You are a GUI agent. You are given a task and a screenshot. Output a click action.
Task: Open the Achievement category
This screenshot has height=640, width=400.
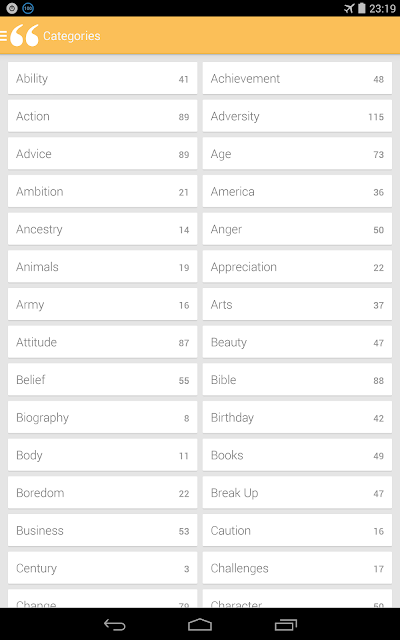tap(297, 78)
